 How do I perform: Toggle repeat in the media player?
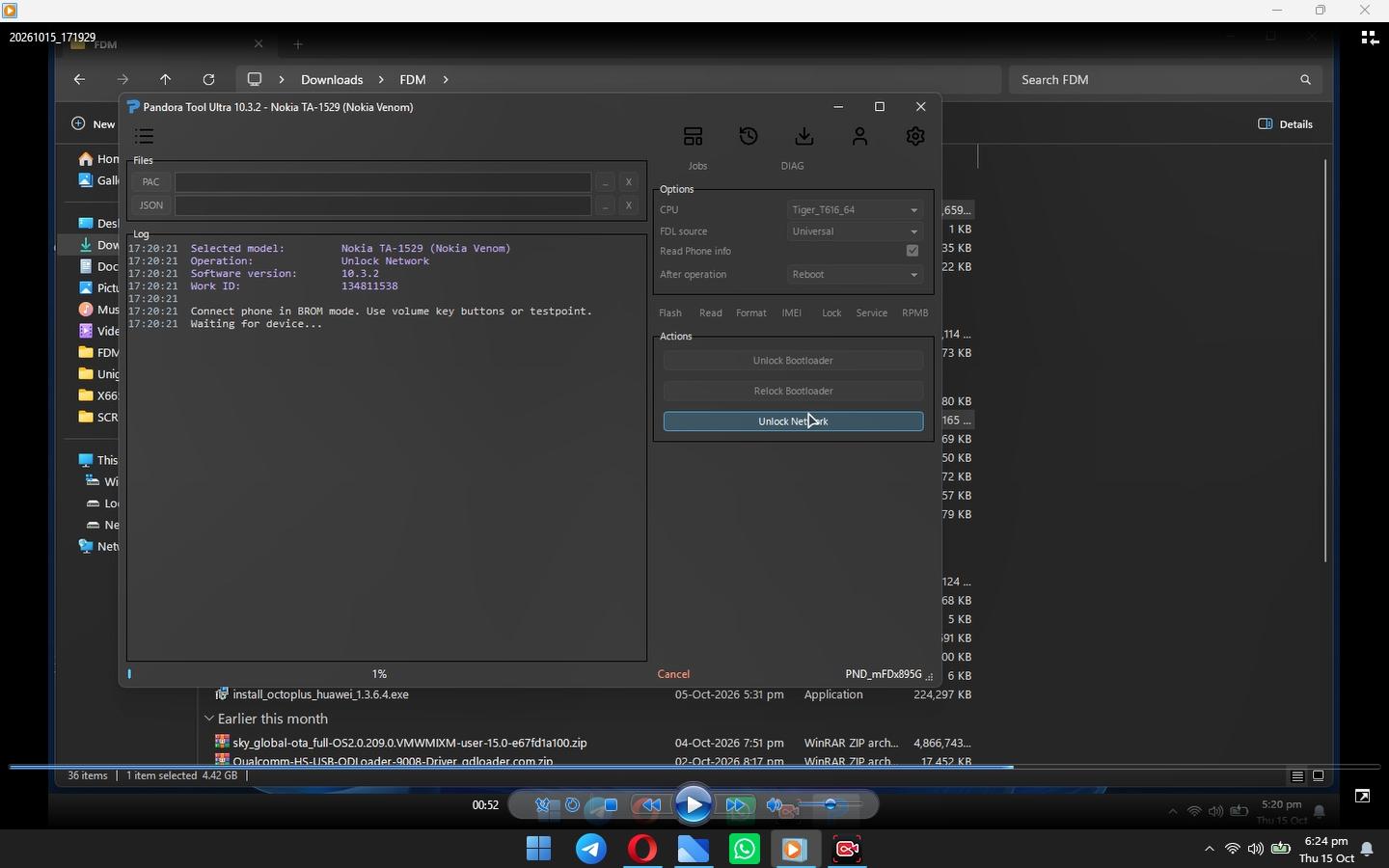click(573, 804)
